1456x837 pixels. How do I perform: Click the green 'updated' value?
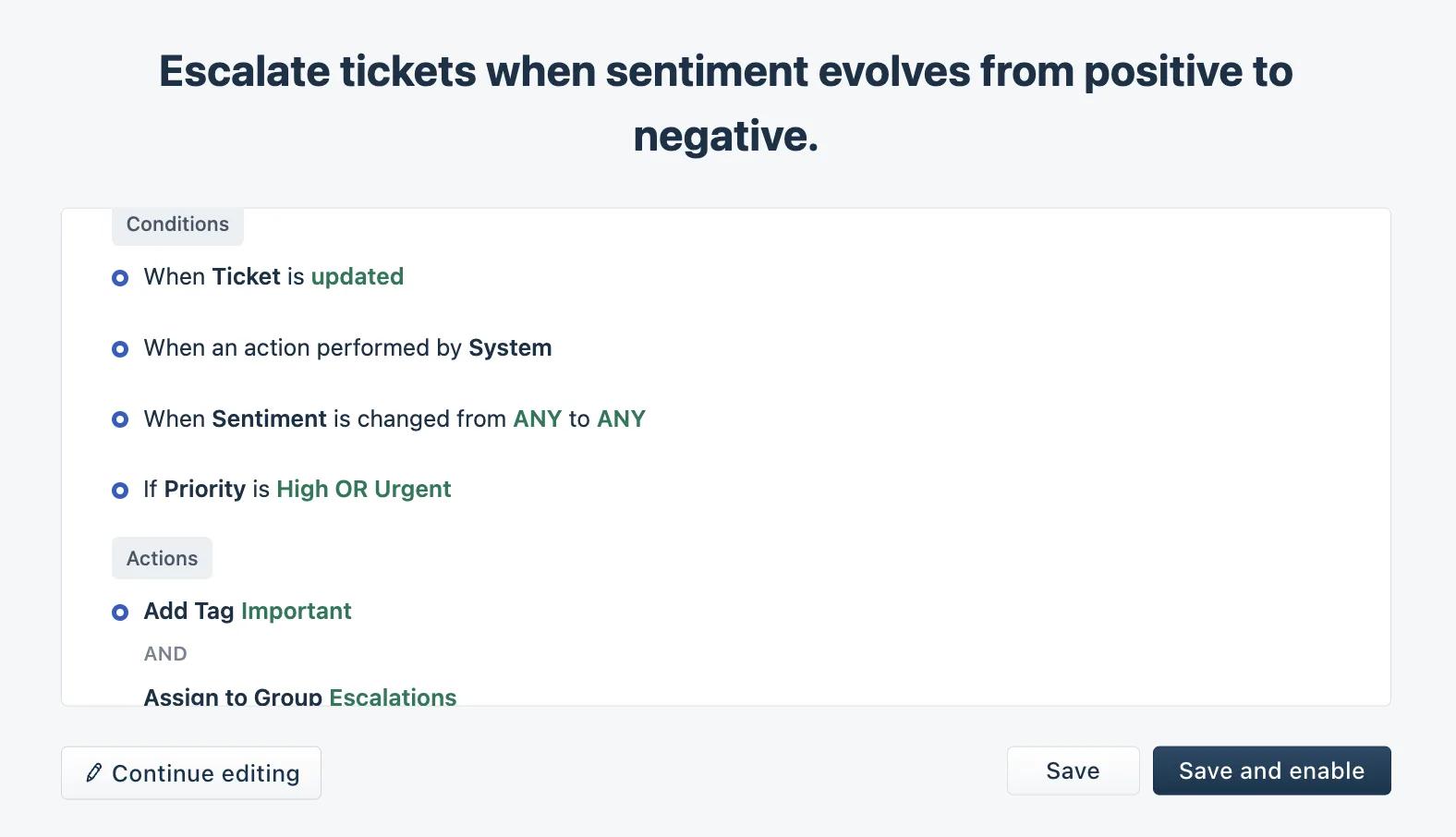click(x=358, y=277)
